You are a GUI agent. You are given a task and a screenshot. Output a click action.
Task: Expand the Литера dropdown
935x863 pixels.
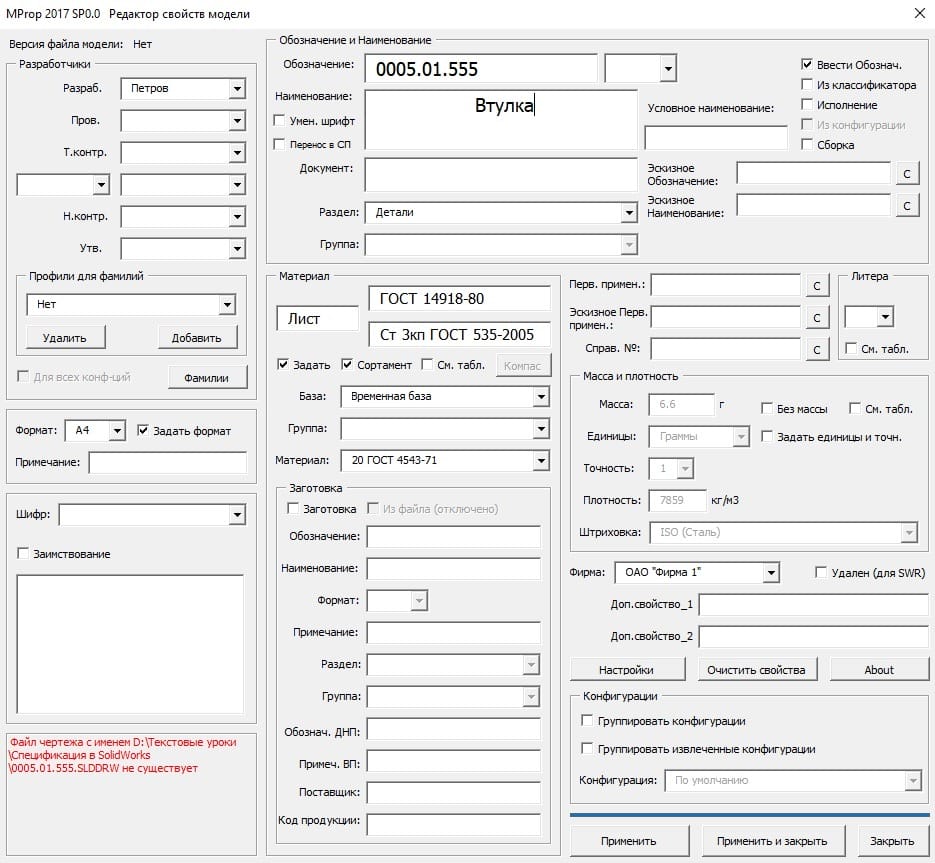tap(886, 317)
